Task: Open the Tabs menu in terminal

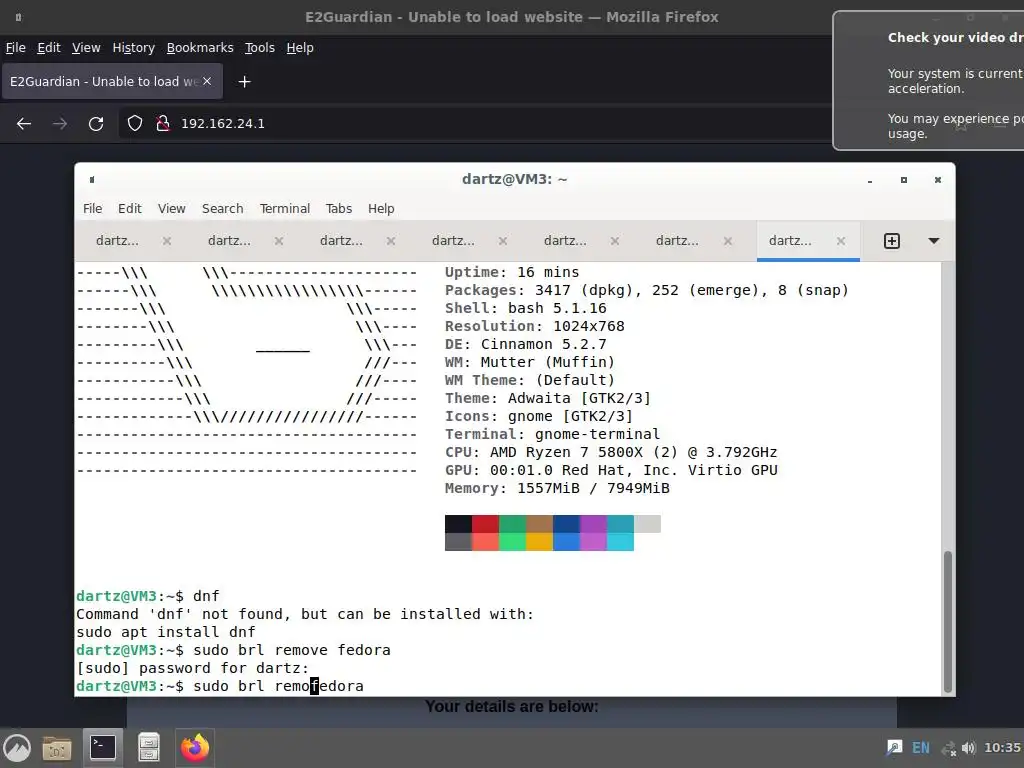Action: point(339,208)
